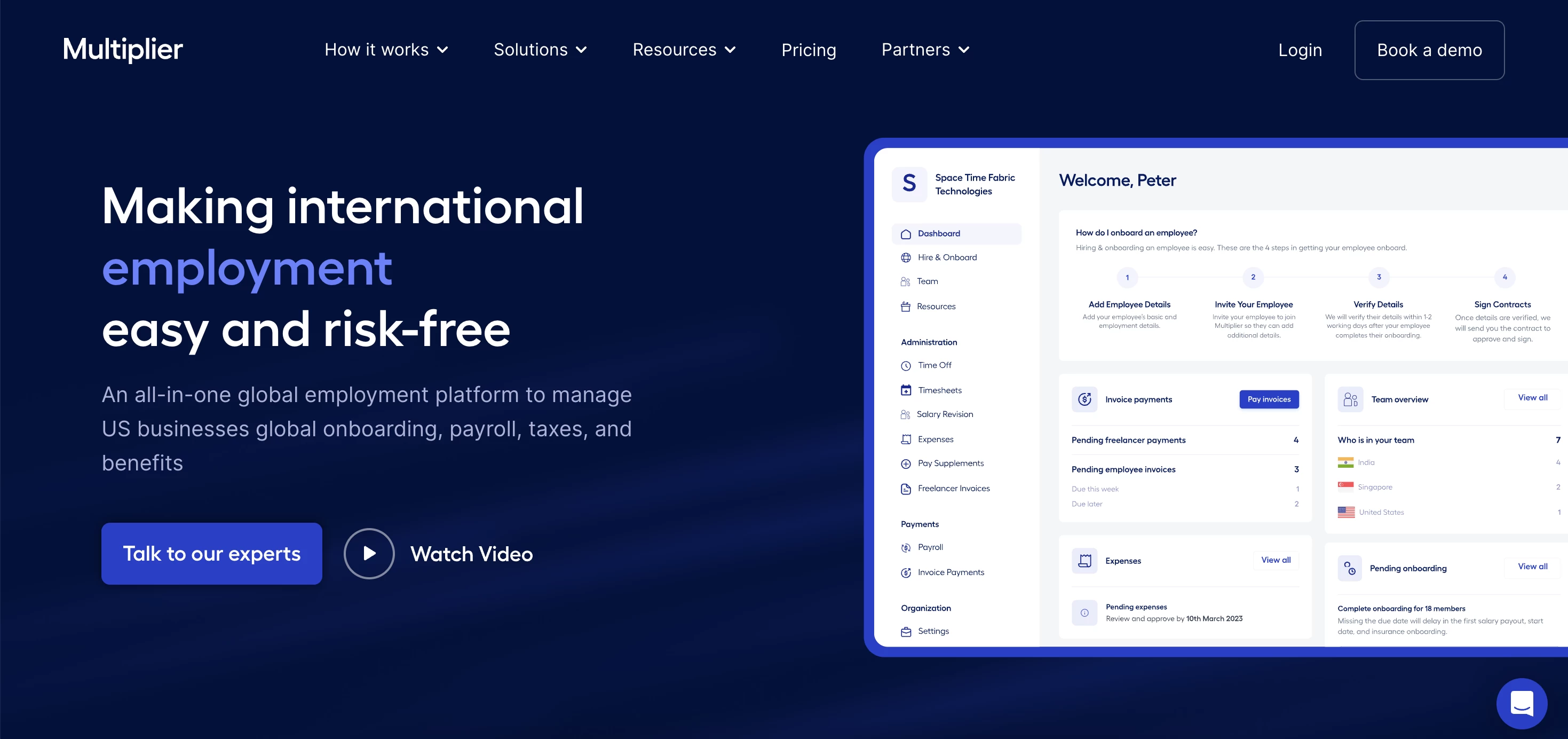The width and height of the screenshot is (1568, 739).
Task: Click the Watch Video play button
Action: [369, 553]
